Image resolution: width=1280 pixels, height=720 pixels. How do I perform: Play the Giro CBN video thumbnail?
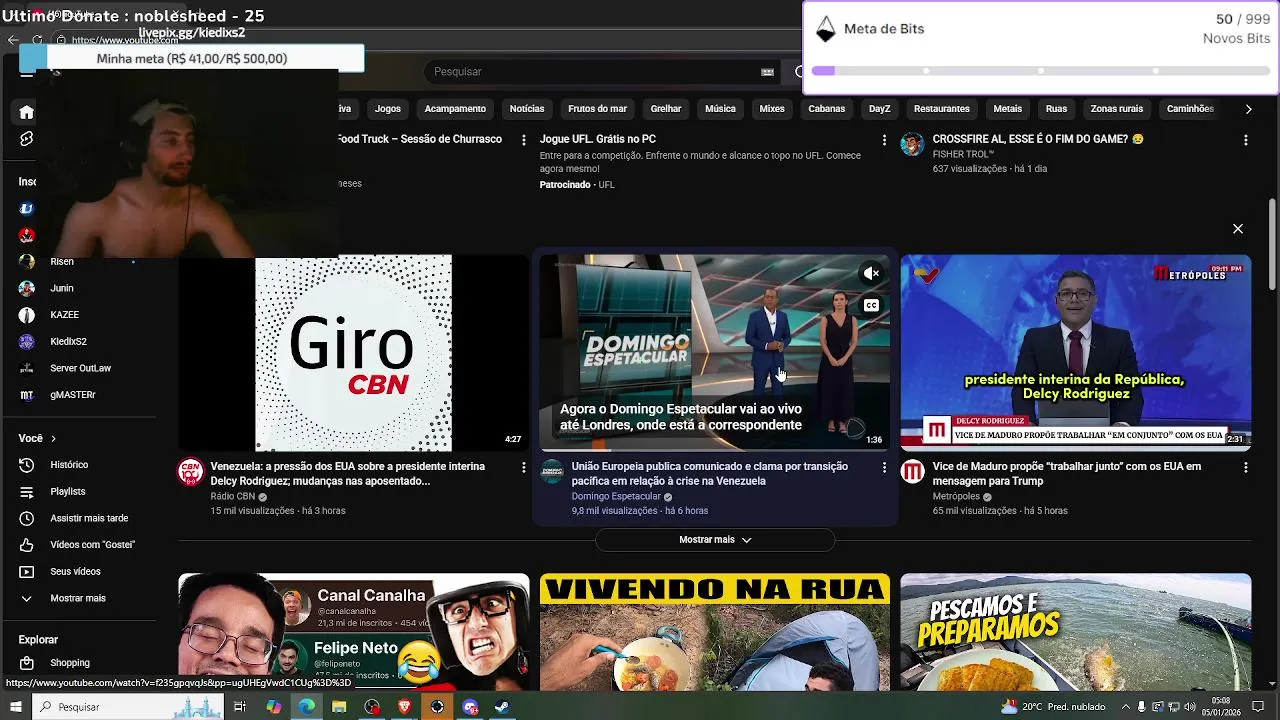click(353, 353)
